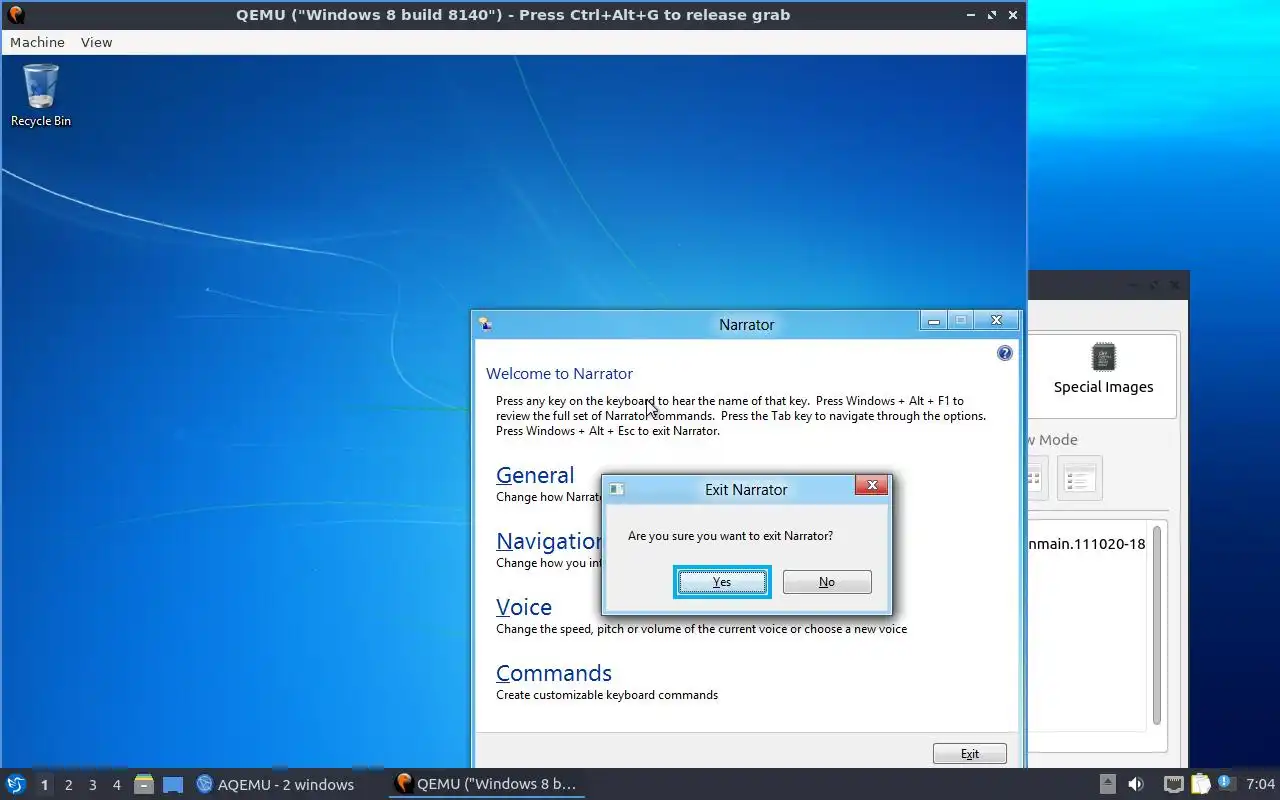Open the file manager taskbar icon
Image resolution: width=1280 pixels, height=800 pixels.
pyautogui.click(x=144, y=785)
